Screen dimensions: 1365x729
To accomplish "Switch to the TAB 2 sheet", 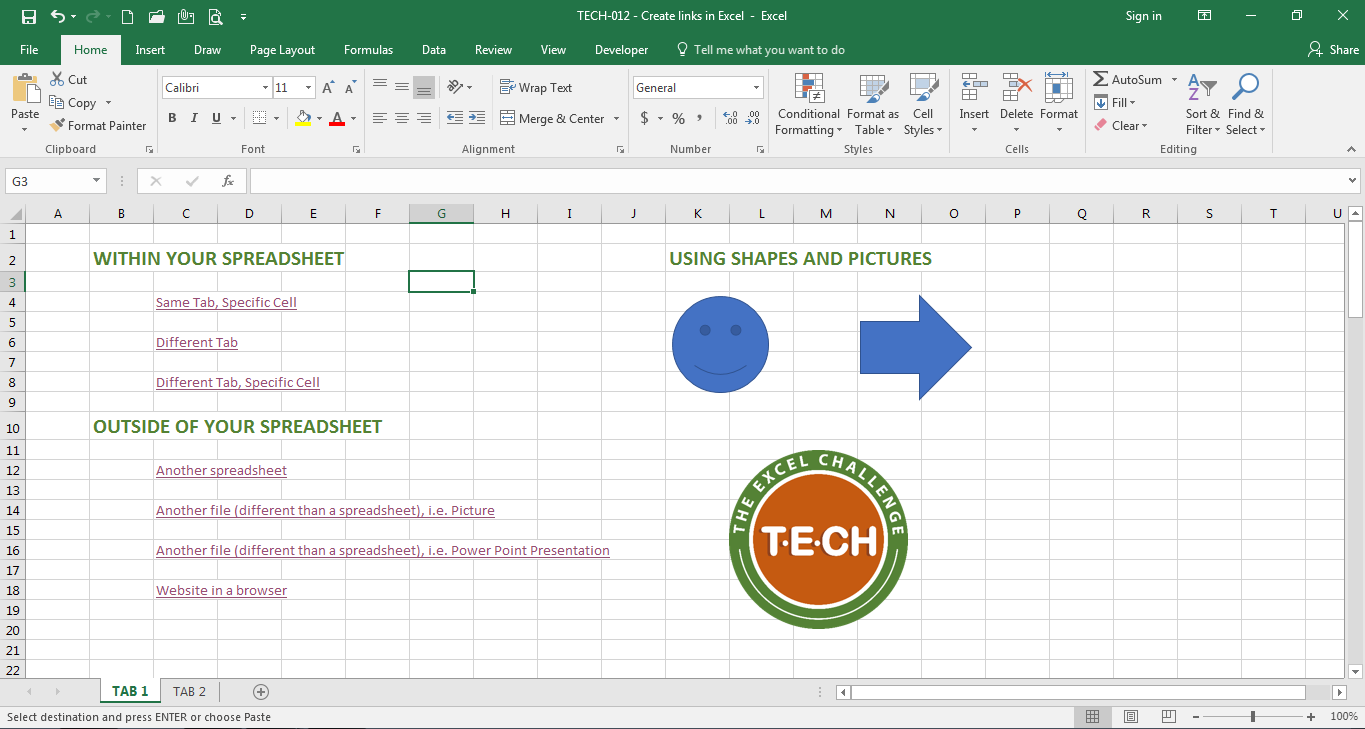I will [189, 692].
